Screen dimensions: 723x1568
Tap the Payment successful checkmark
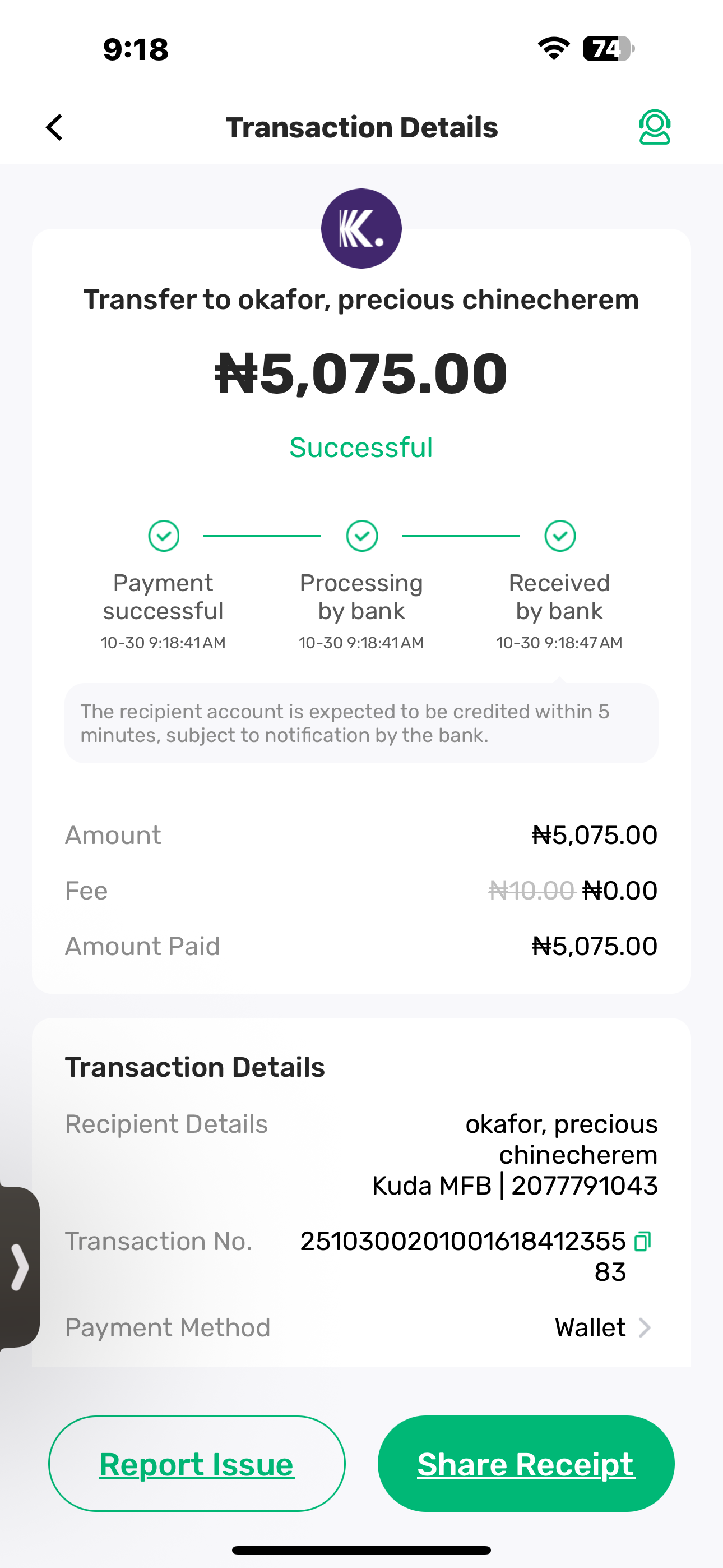[x=164, y=536]
